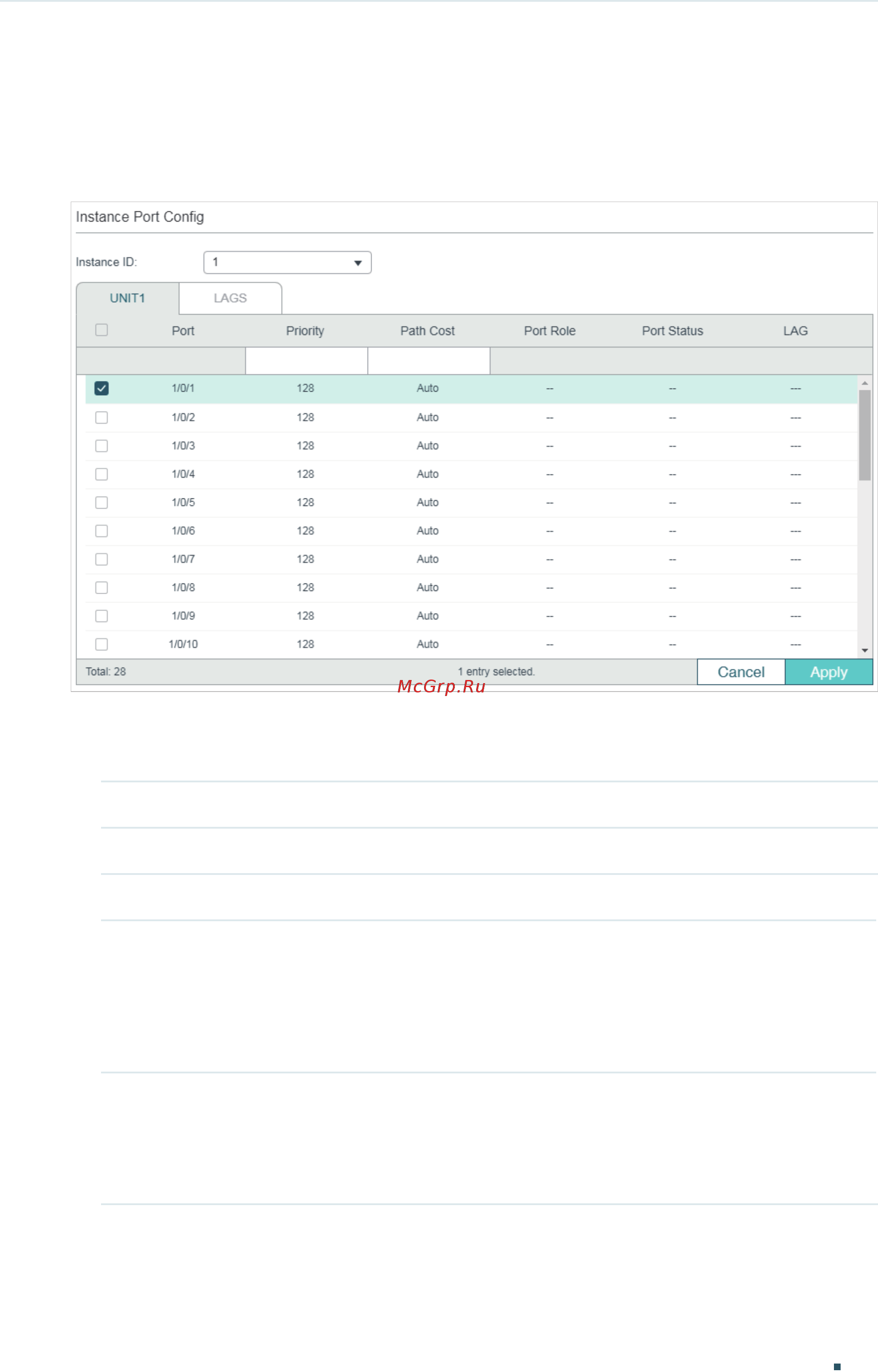Click the port label 1/0/1

(x=183, y=388)
